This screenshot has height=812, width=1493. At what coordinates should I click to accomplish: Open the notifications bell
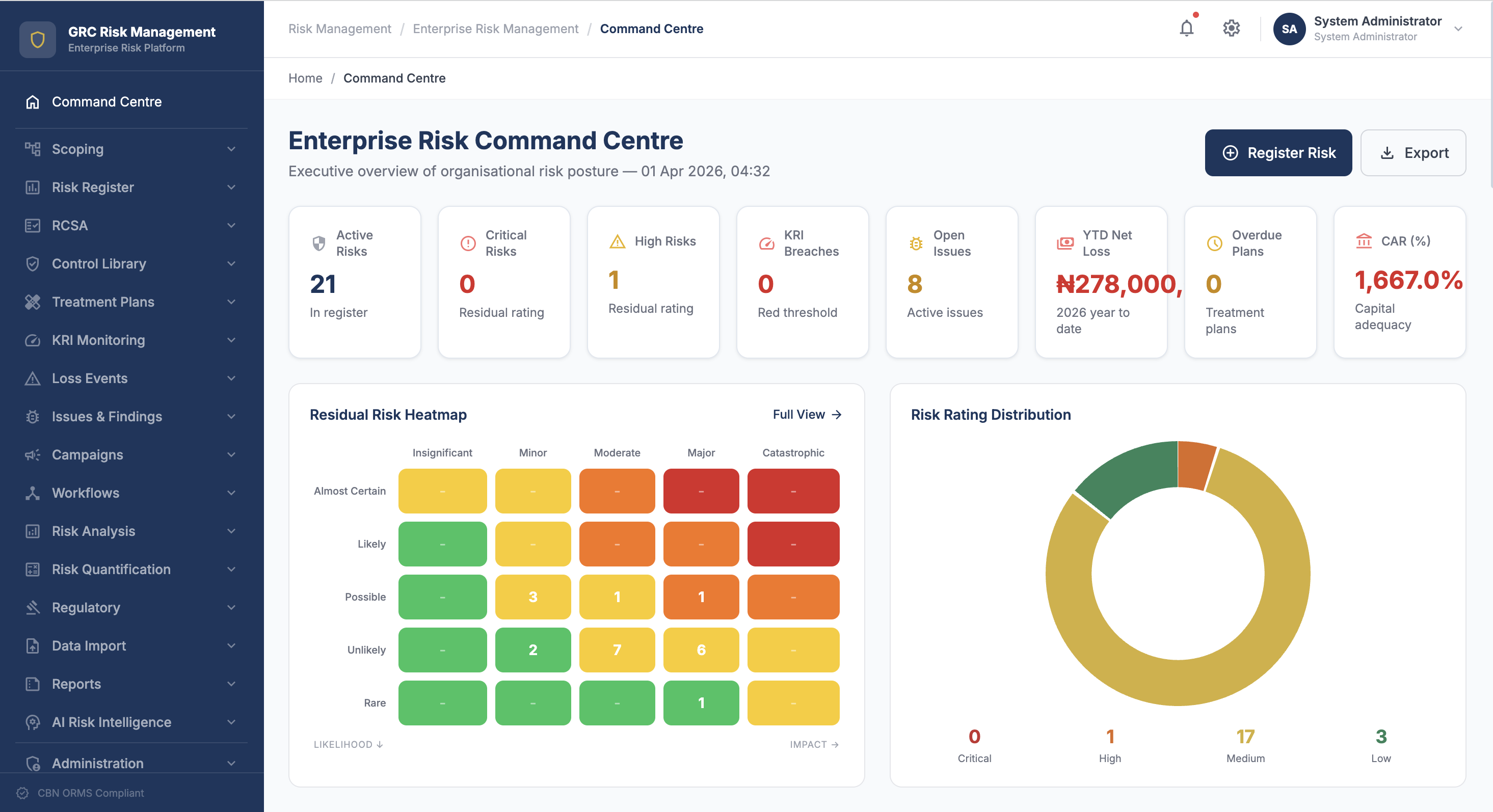(x=1186, y=28)
